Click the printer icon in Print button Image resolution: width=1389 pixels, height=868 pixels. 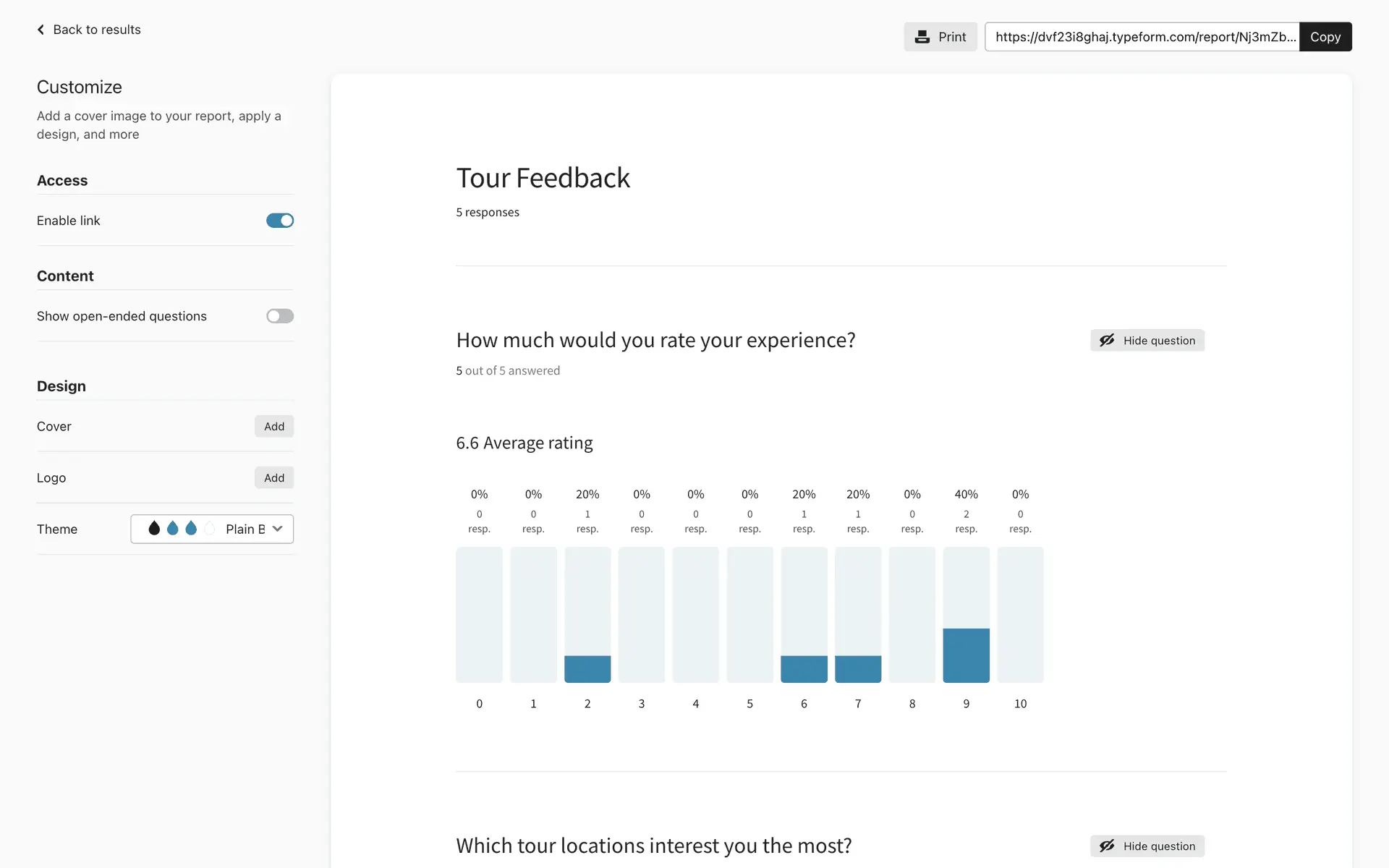pos(922,37)
